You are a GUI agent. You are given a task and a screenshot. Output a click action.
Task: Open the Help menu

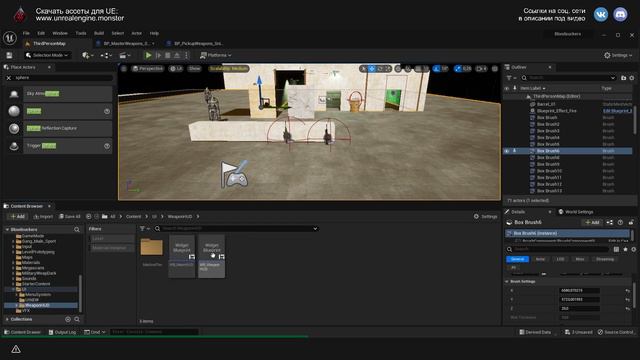click(x=154, y=33)
